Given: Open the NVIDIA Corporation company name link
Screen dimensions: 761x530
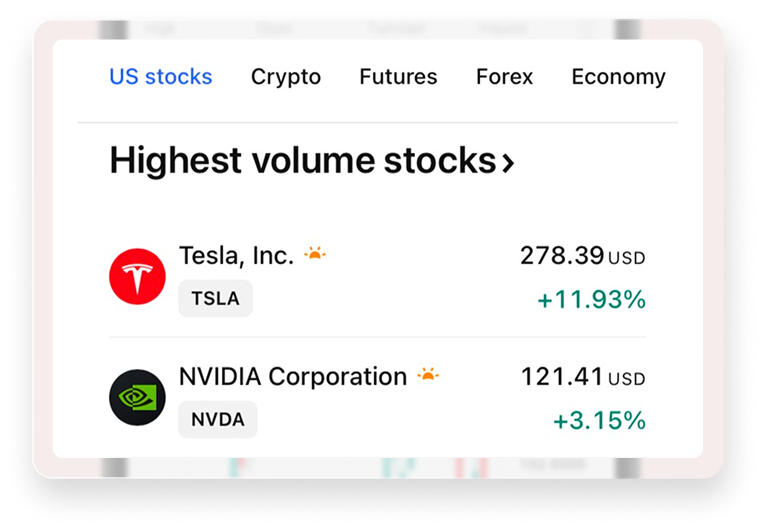Looking at the screenshot, I should [293, 377].
